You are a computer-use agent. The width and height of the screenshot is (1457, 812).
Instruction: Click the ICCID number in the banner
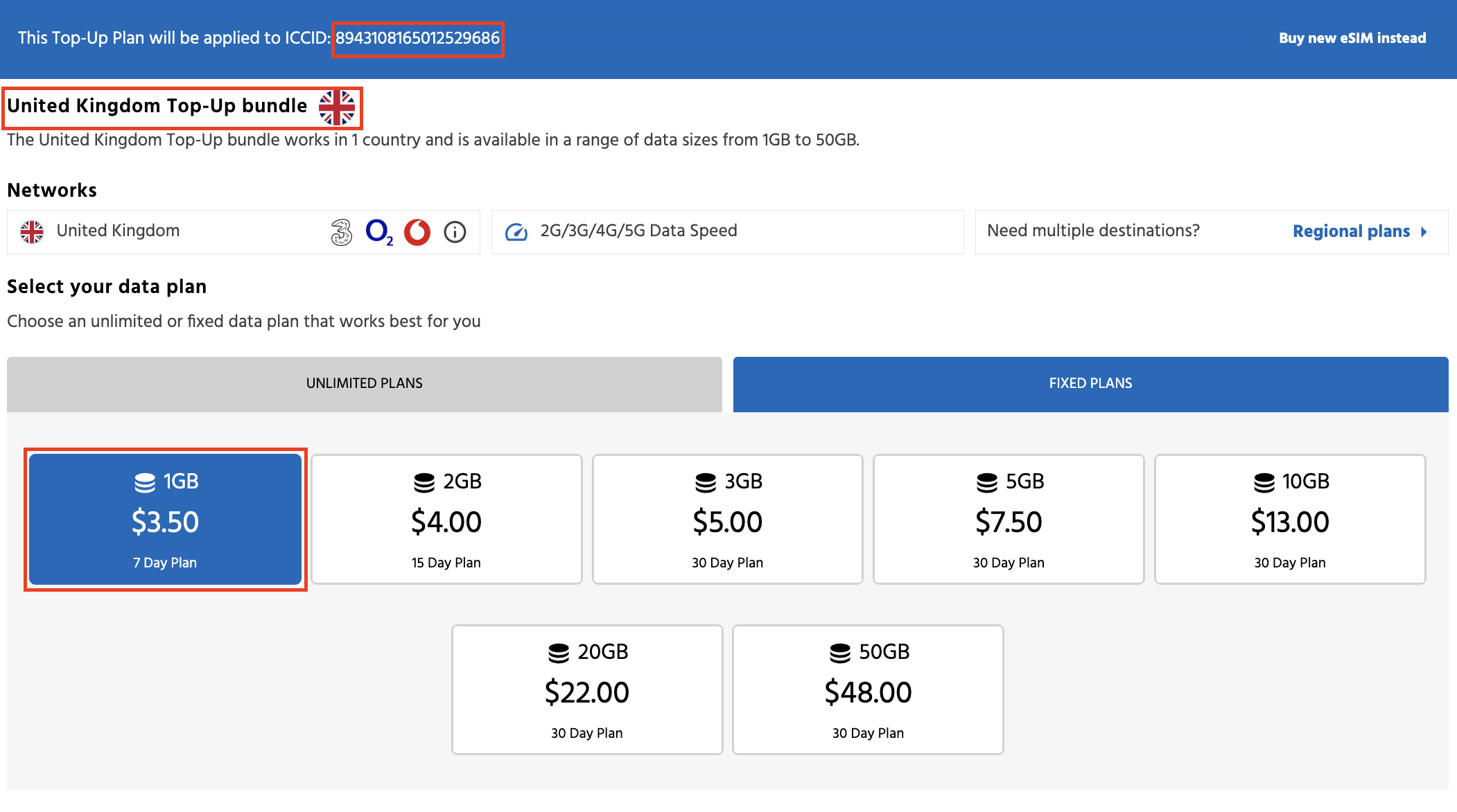(x=417, y=38)
